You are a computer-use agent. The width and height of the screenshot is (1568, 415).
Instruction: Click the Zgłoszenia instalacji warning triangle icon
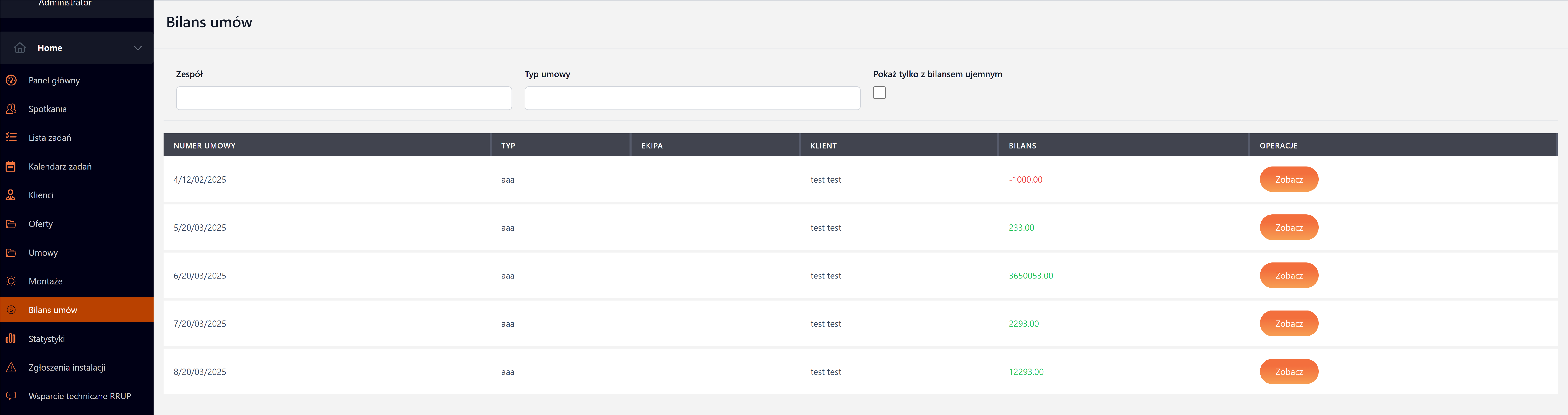(x=11, y=368)
